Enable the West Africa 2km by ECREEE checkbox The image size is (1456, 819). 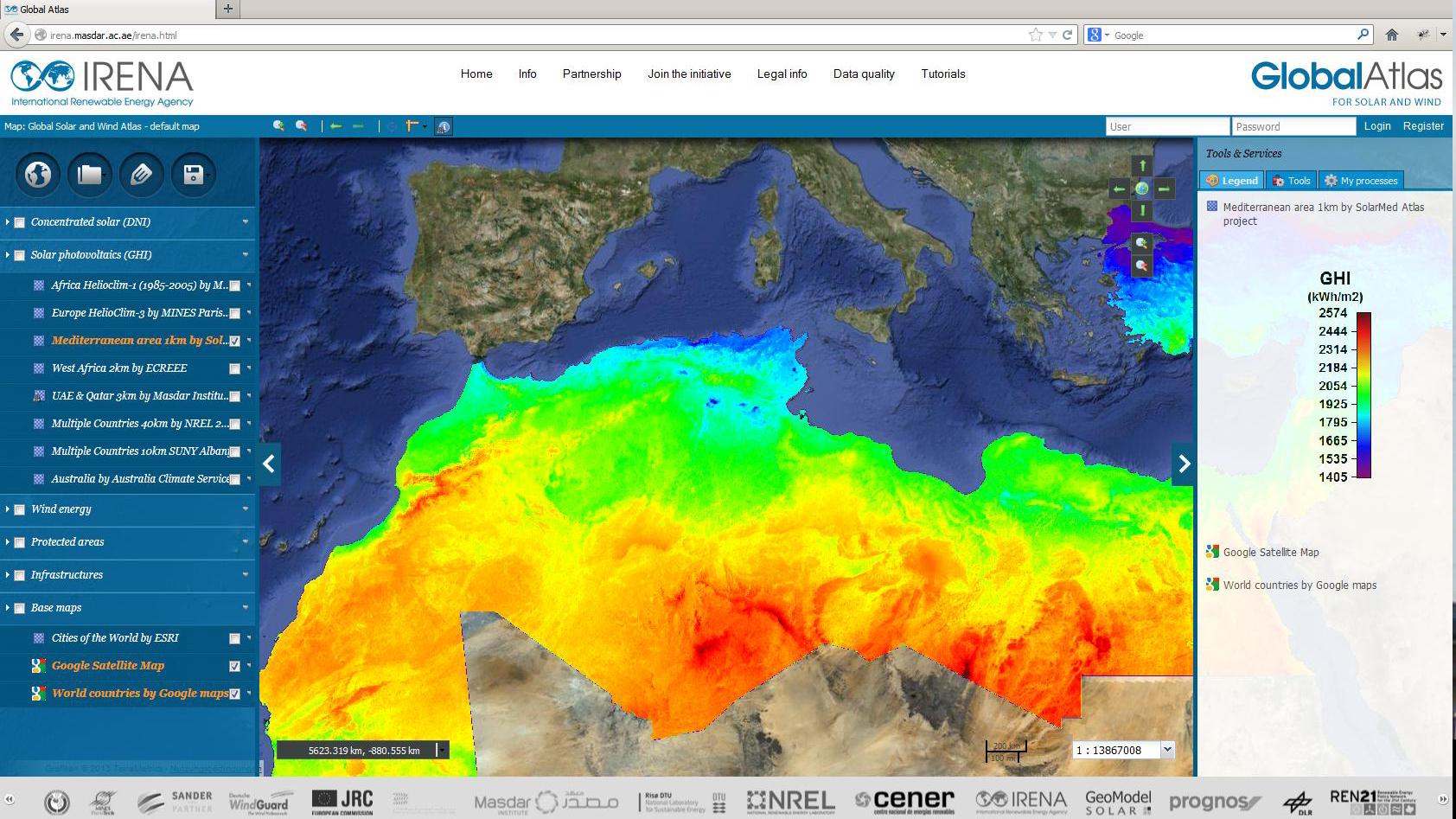pyautogui.click(x=234, y=368)
